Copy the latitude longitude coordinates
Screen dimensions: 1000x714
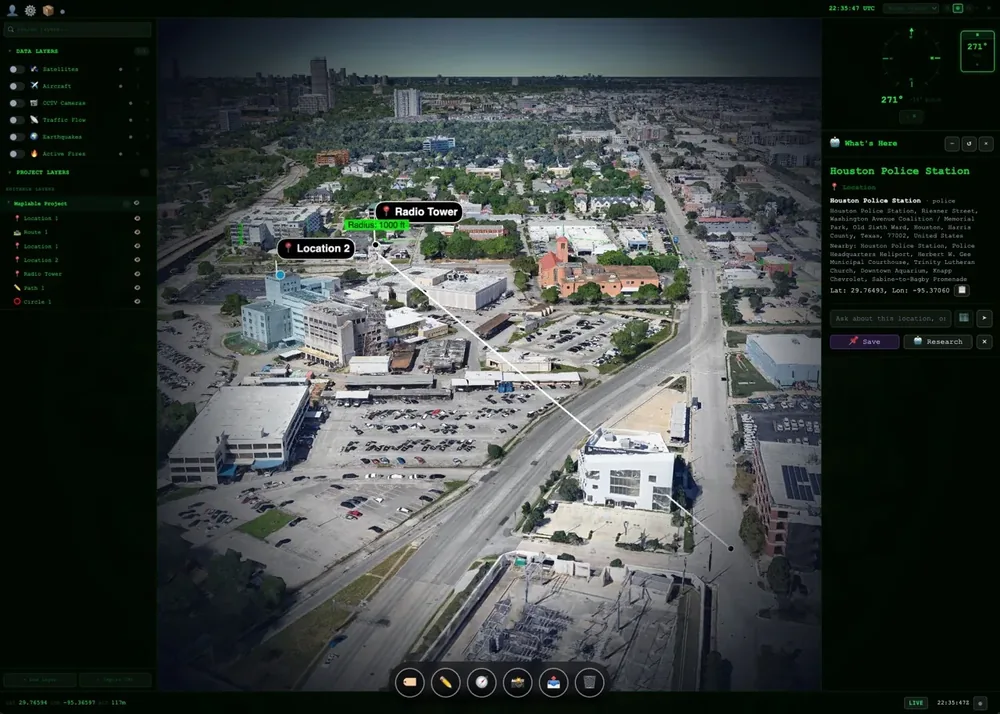coord(962,290)
